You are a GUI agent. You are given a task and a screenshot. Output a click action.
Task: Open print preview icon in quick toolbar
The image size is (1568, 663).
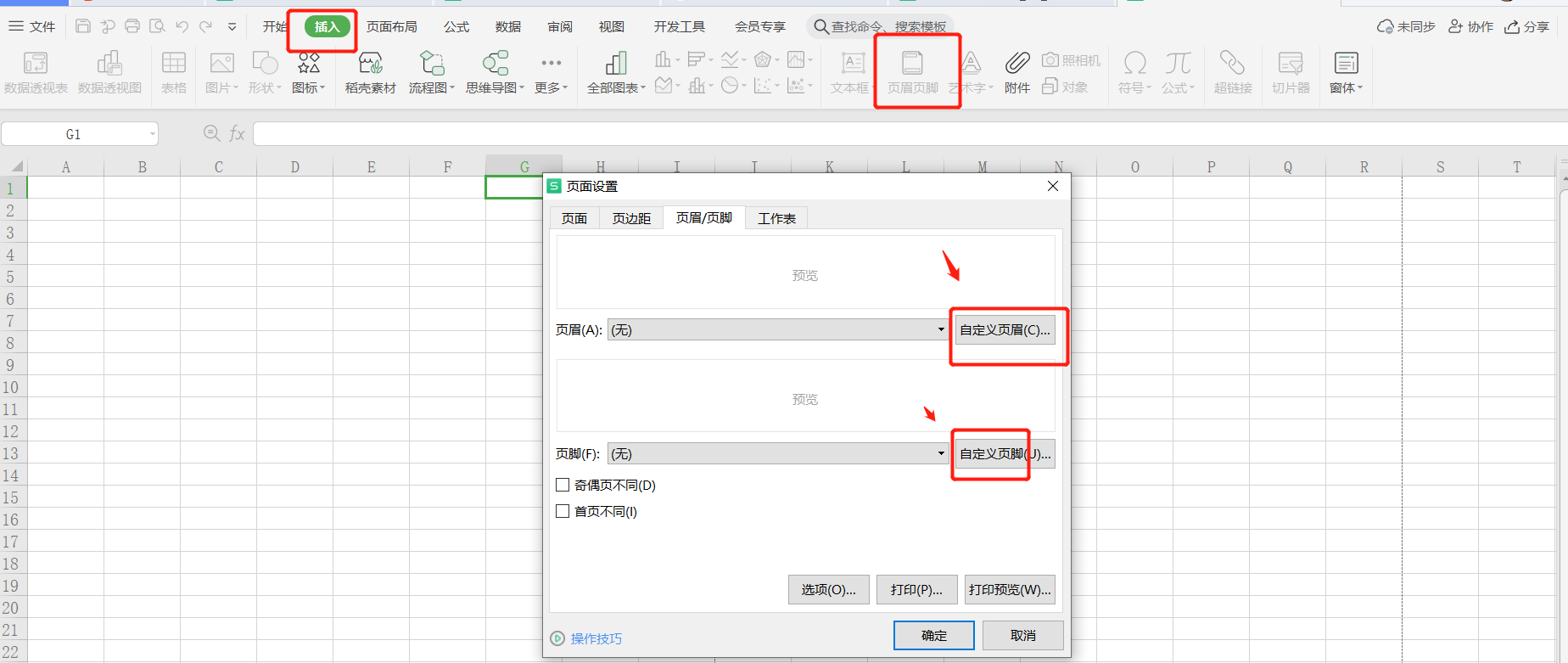pyautogui.click(x=157, y=26)
